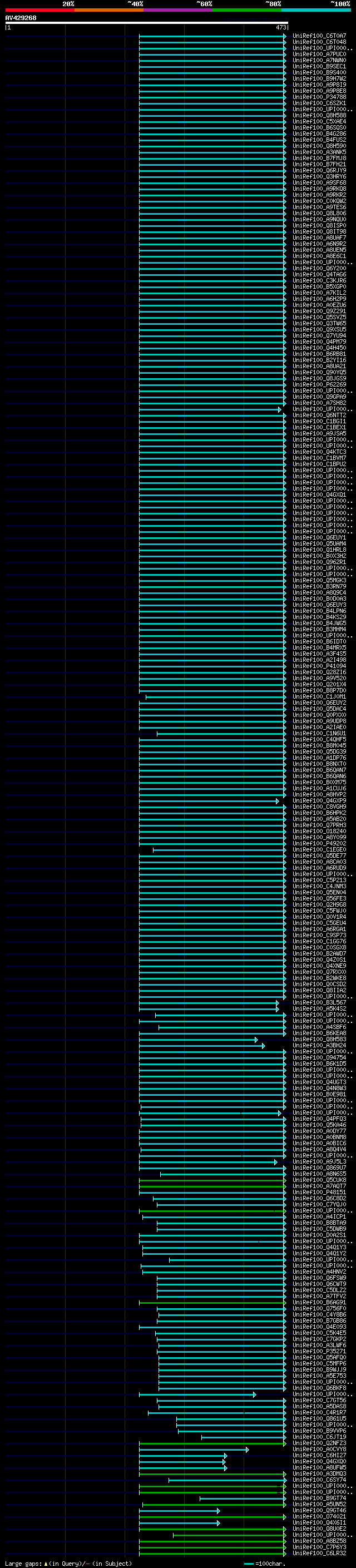Click hit label UniRef100_Q6RJY9
Screen dimensions: 356x1568
[319, 170]
